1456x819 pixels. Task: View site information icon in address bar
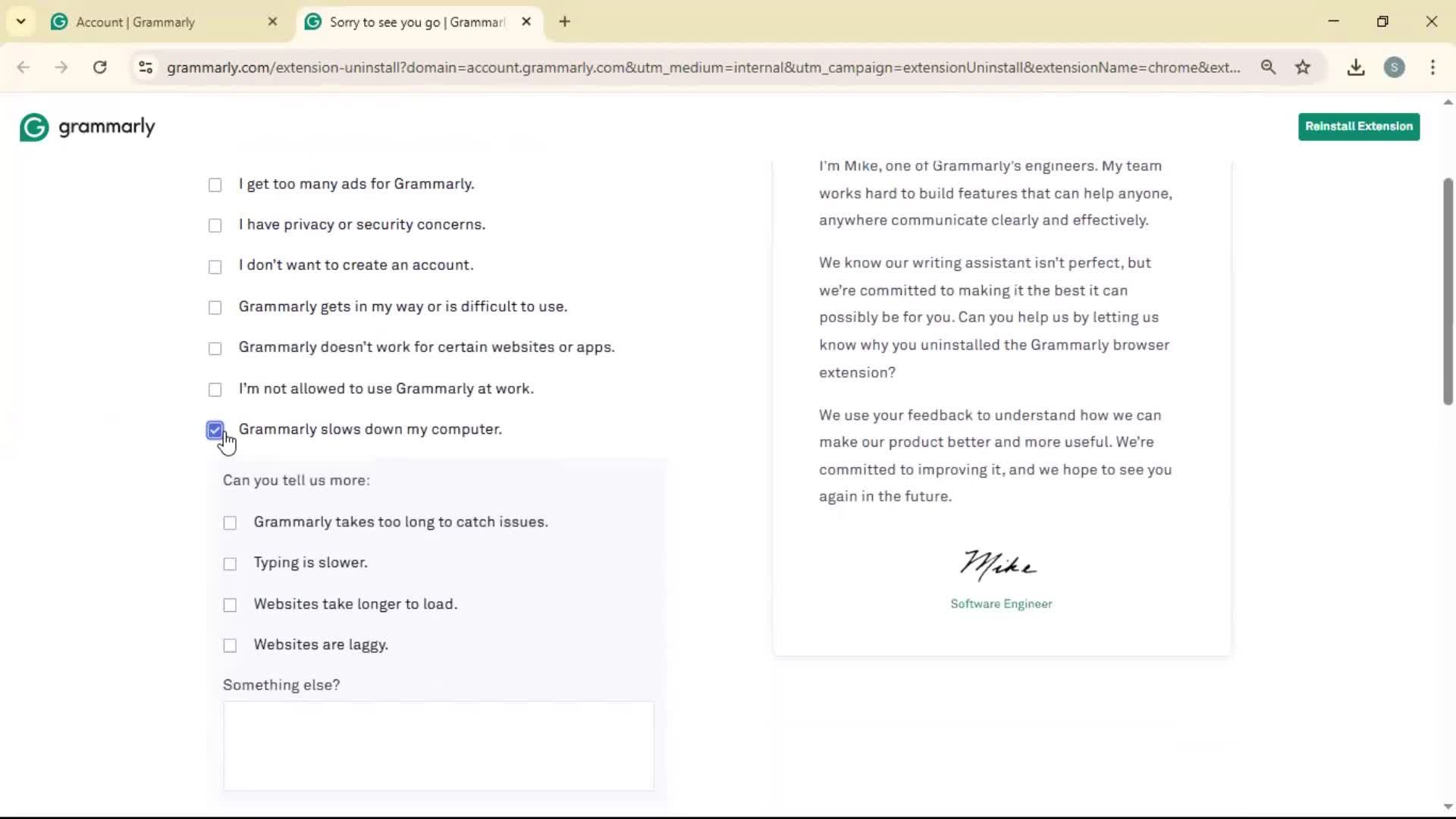pyautogui.click(x=146, y=67)
